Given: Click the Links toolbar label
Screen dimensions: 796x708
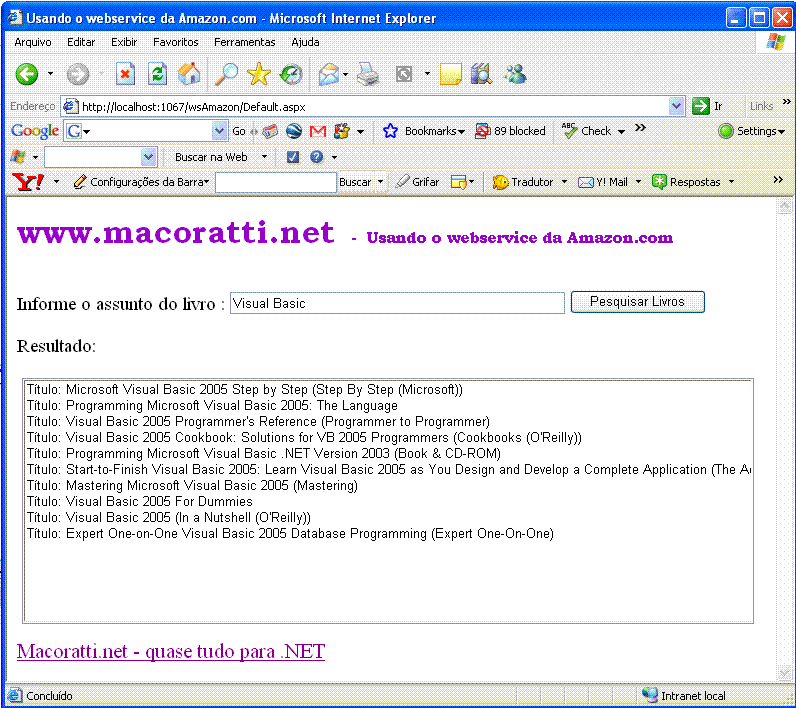Looking at the screenshot, I should (761, 106).
